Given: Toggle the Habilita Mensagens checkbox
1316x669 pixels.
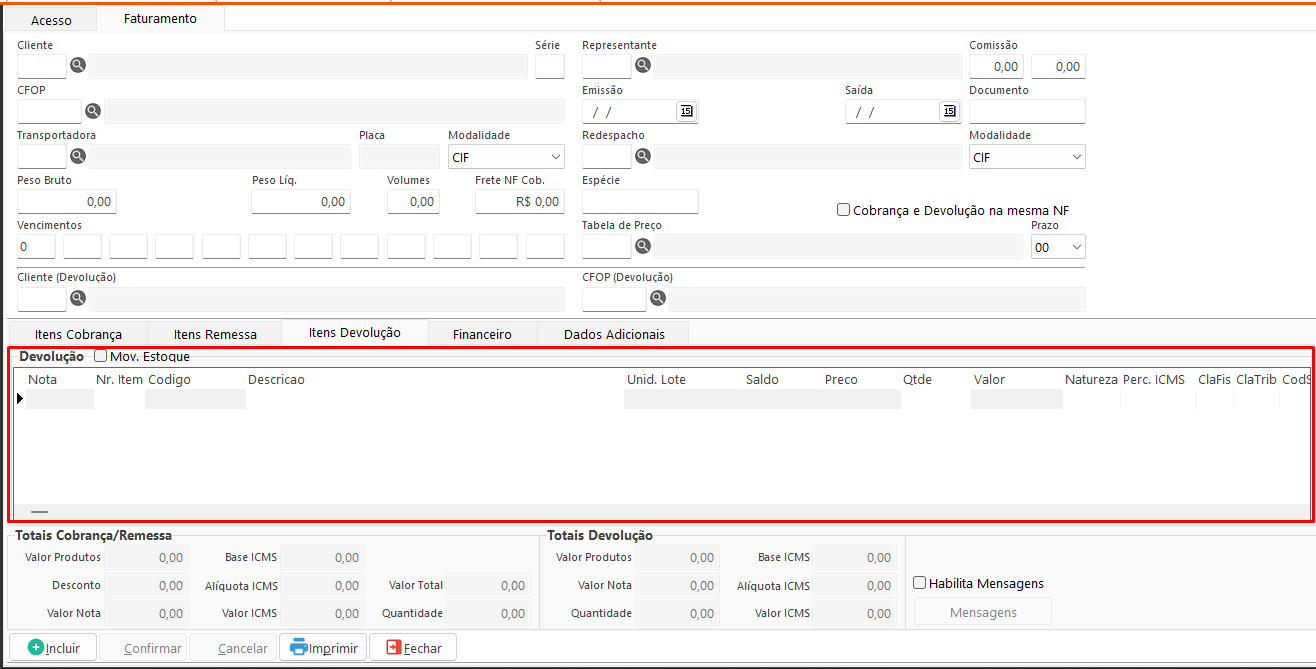Looking at the screenshot, I should click(920, 583).
